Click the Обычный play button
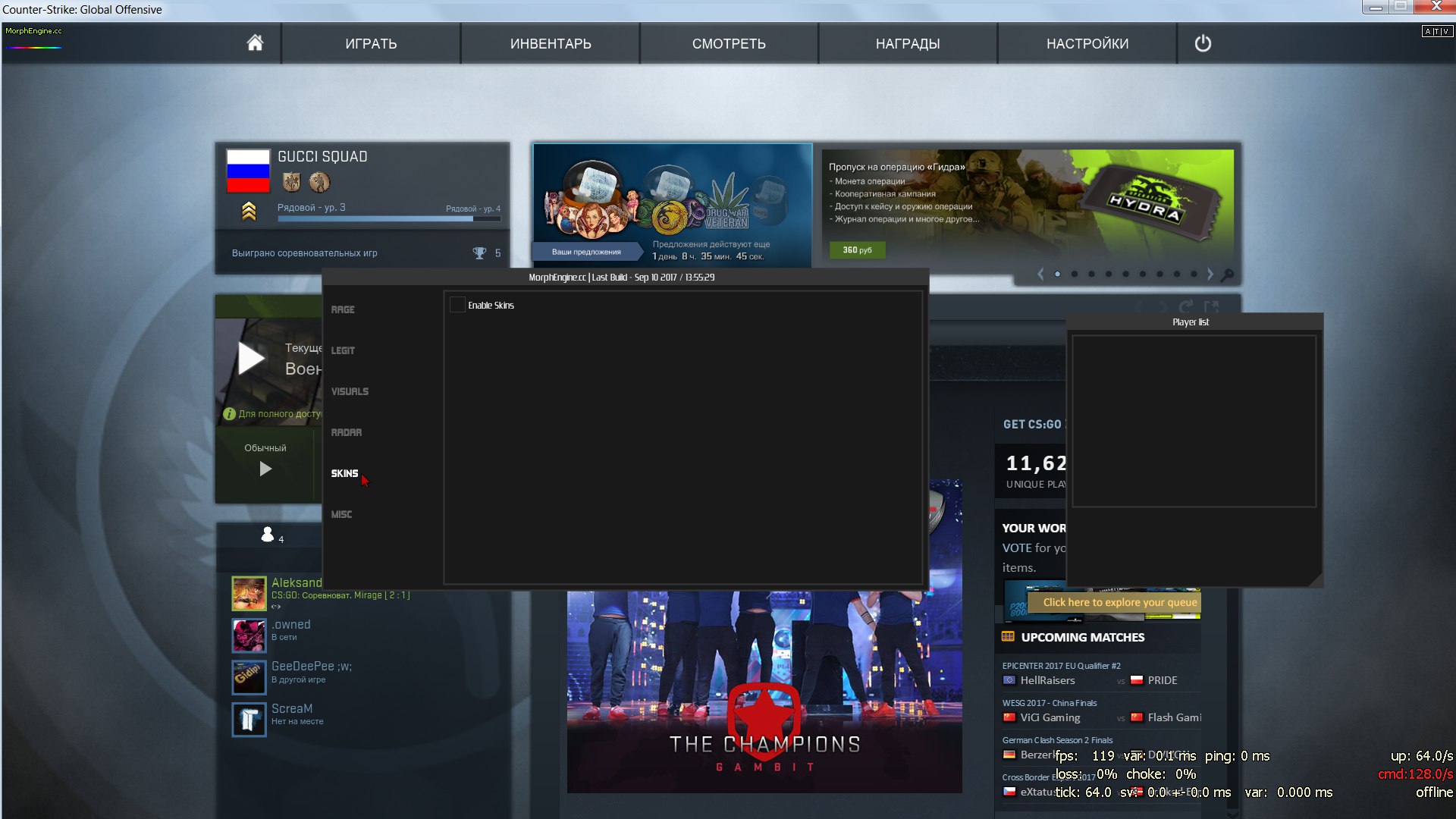This screenshot has width=1456, height=819. coord(265,469)
